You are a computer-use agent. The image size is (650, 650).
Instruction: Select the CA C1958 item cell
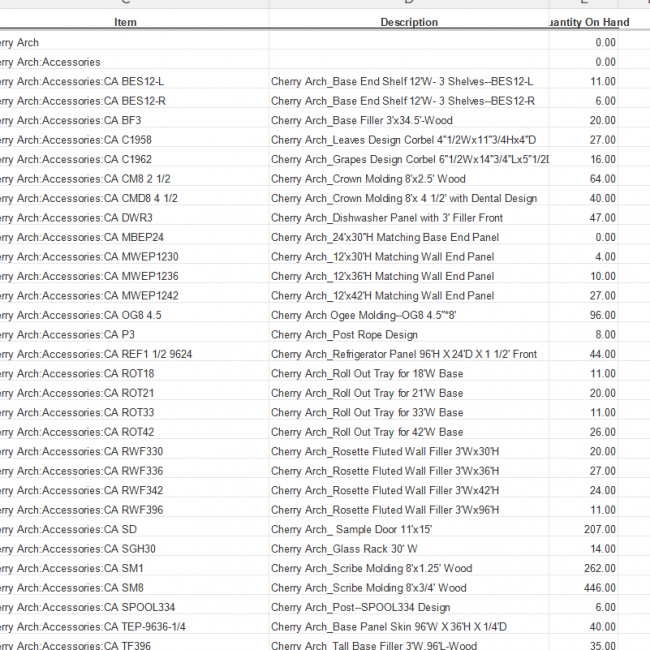click(134, 140)
